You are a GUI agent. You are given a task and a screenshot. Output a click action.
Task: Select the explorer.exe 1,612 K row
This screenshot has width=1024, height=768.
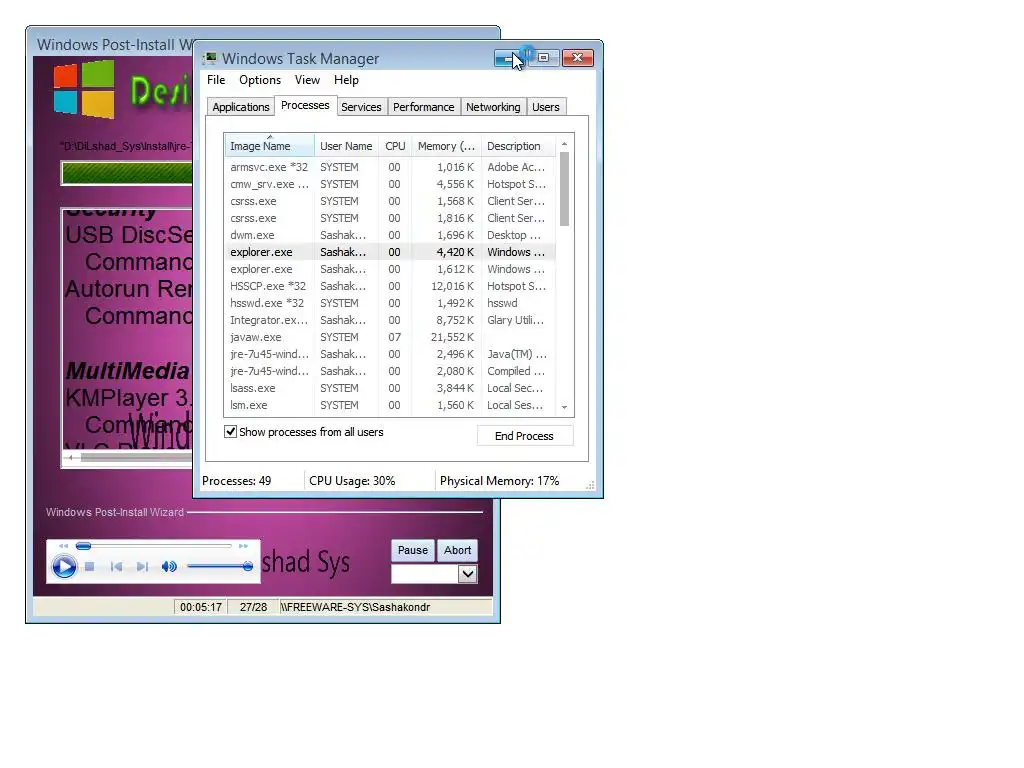point(390,269)
